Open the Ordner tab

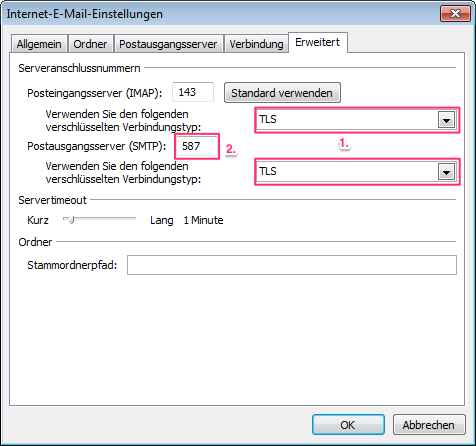coord(90,44)
